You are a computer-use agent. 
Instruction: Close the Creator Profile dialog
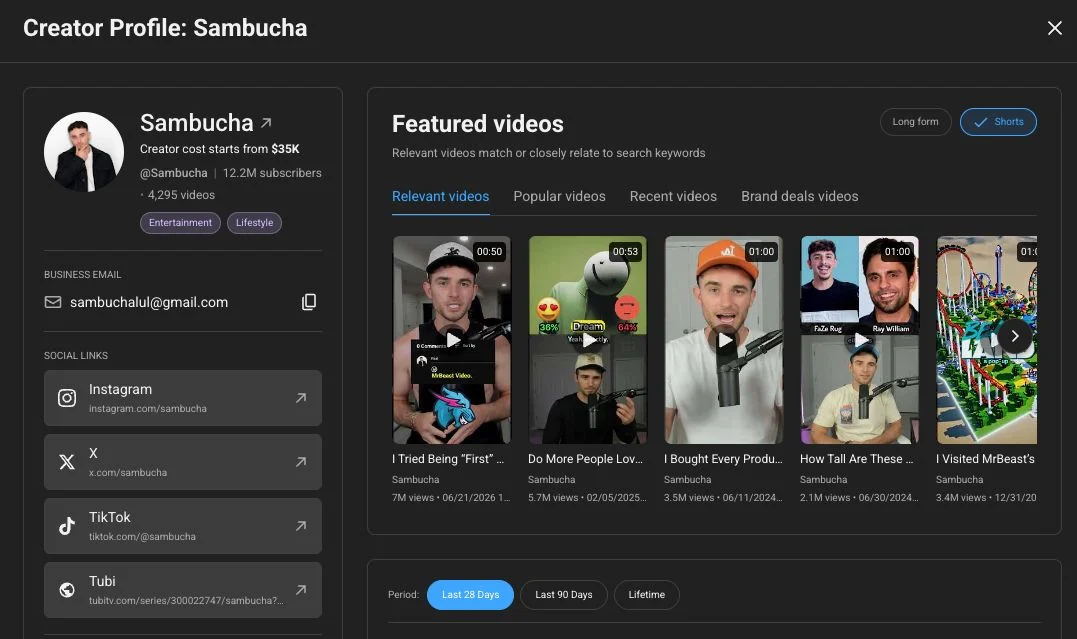pyautogui.click(x=1054, y=28)
